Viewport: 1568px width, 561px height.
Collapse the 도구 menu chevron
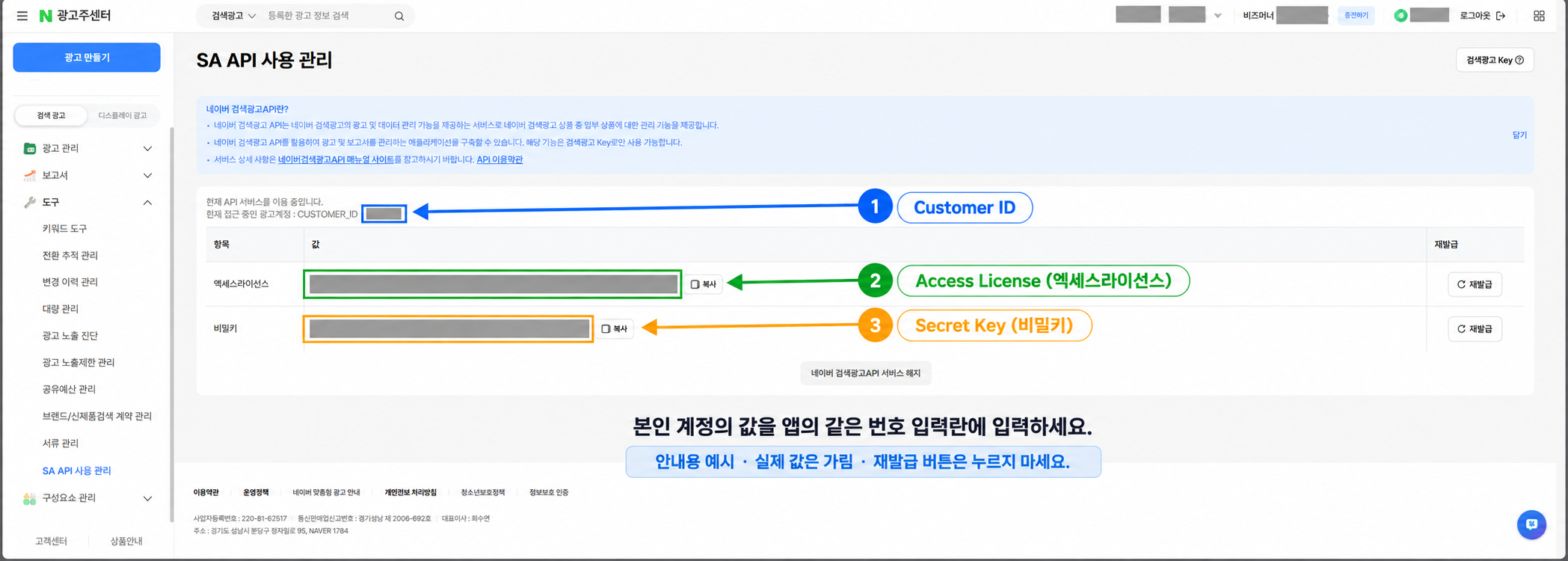tap(147, 202)
